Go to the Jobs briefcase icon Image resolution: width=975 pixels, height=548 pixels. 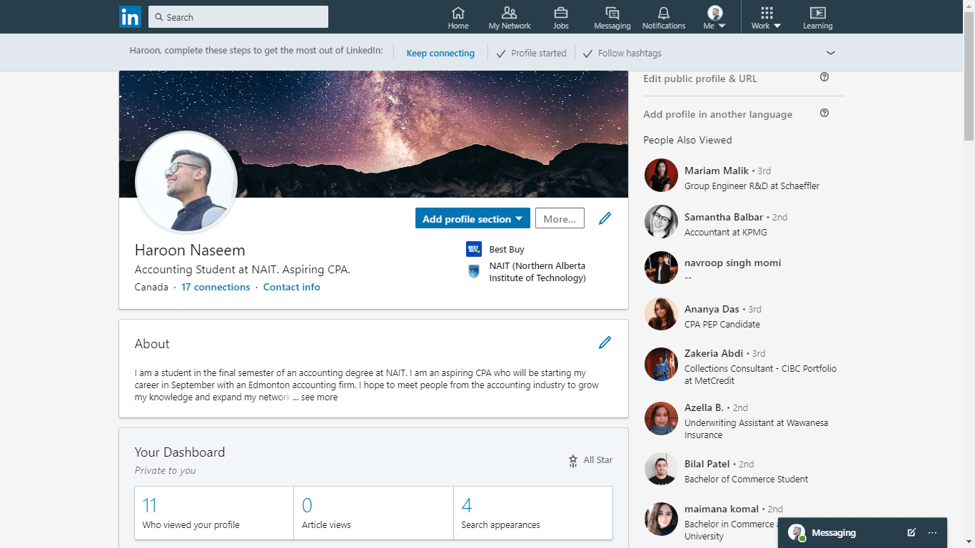pyautogui.click(x=560, y=13)
